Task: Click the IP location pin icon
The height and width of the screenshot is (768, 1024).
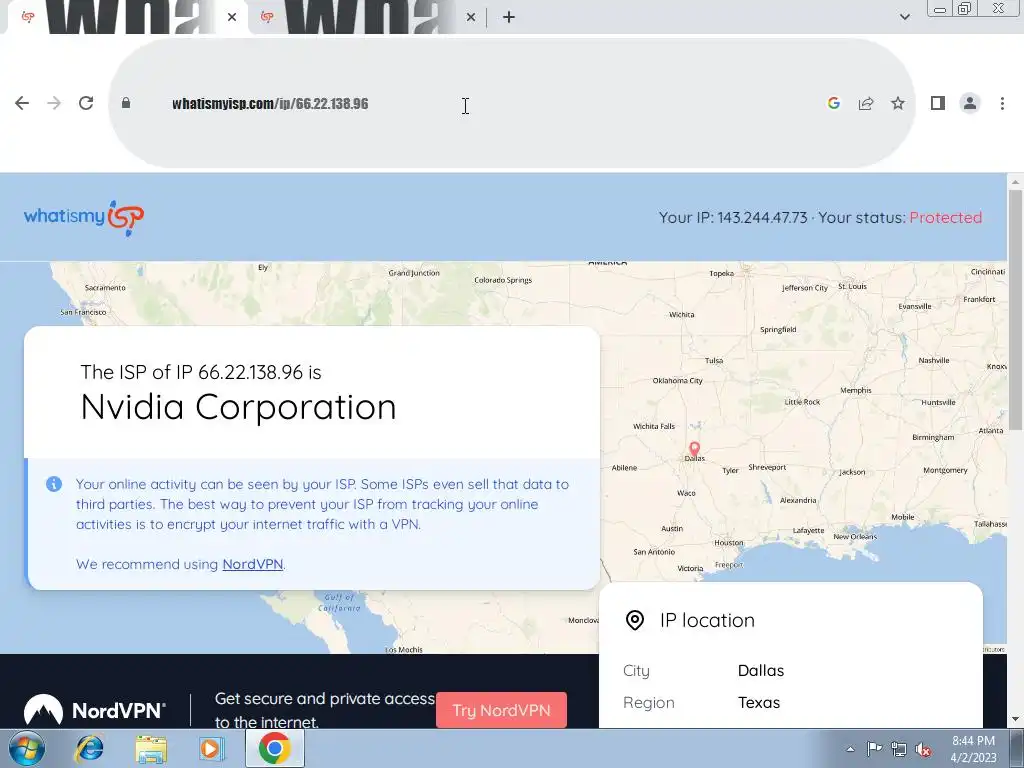Action: point(635,620)
